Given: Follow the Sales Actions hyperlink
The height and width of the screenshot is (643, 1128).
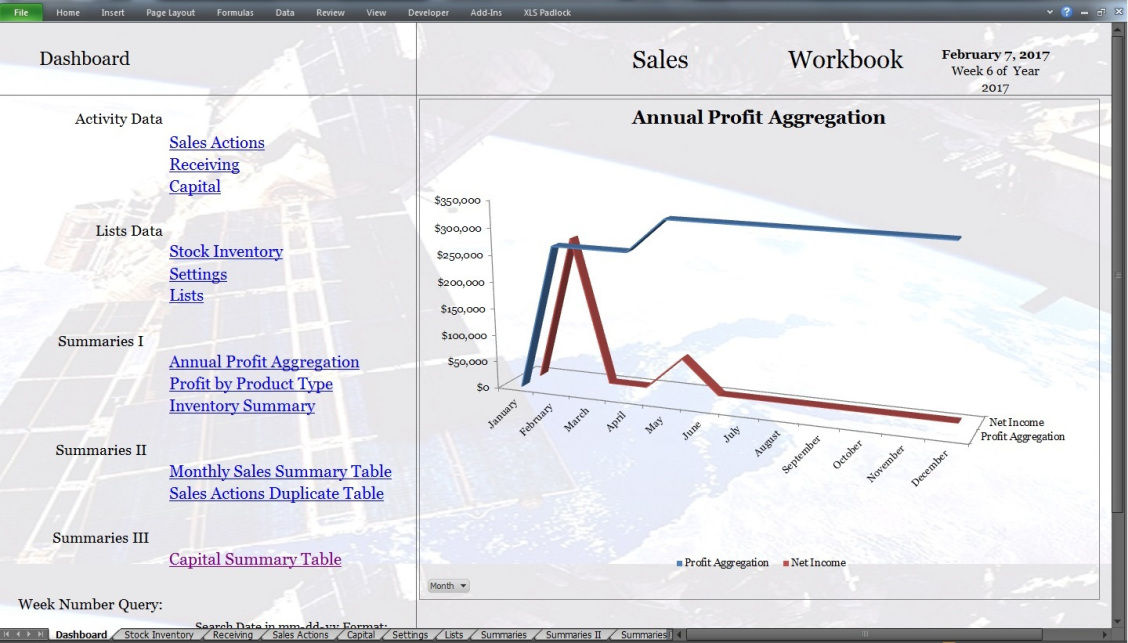Looking at the screenshot, I should tap(217, 143).
